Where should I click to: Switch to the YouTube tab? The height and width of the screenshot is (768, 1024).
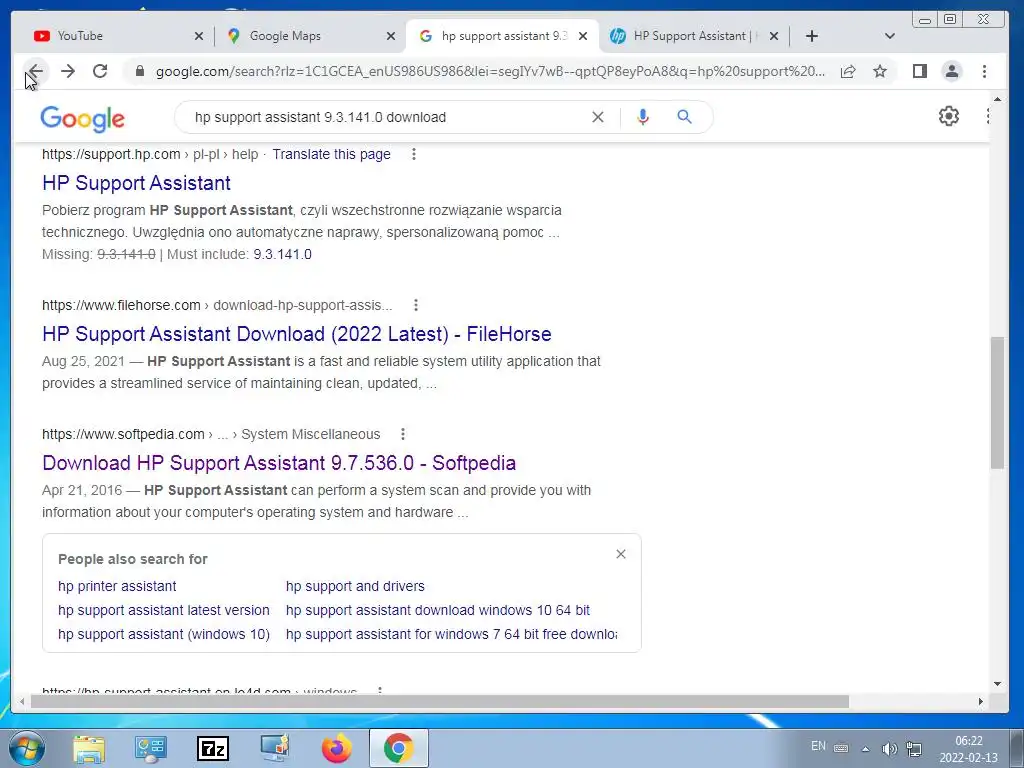(80, 36)
